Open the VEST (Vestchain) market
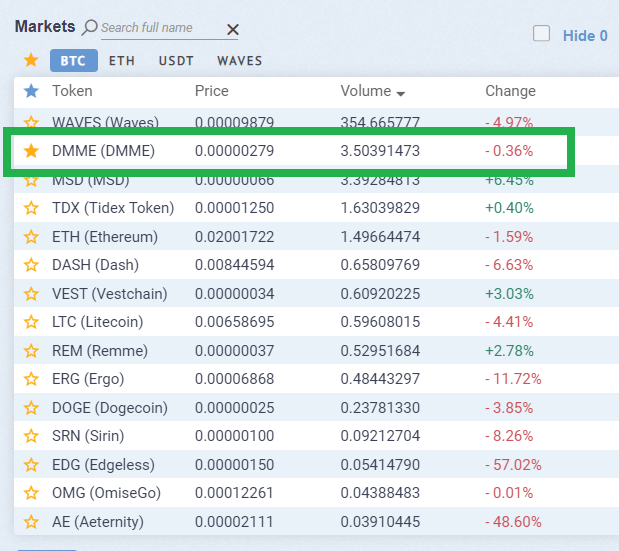 point(110,294)
